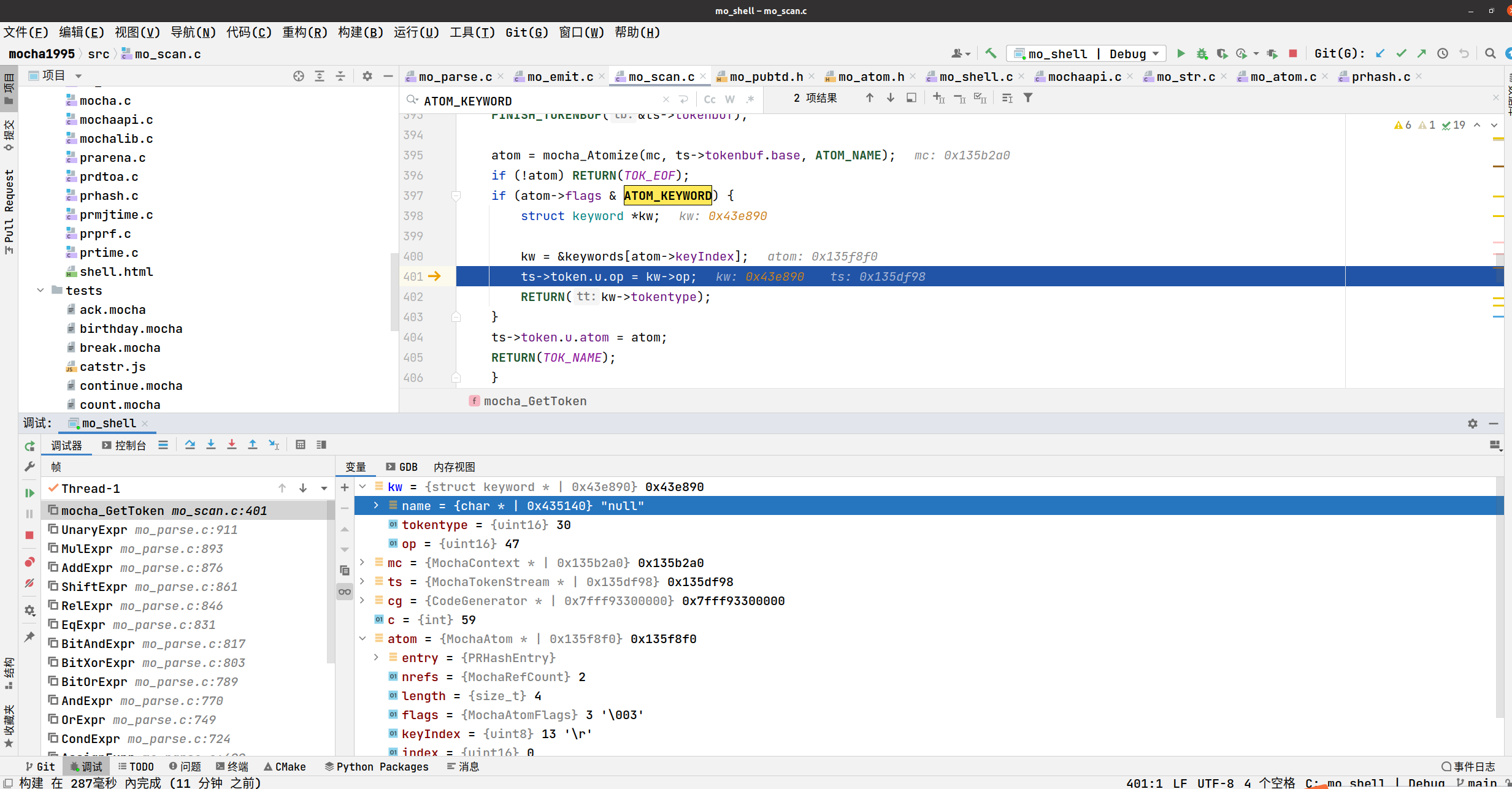Screen dimensions: 1512x789
Task: Run to cursor in the debugger
Action: point(274,445)
